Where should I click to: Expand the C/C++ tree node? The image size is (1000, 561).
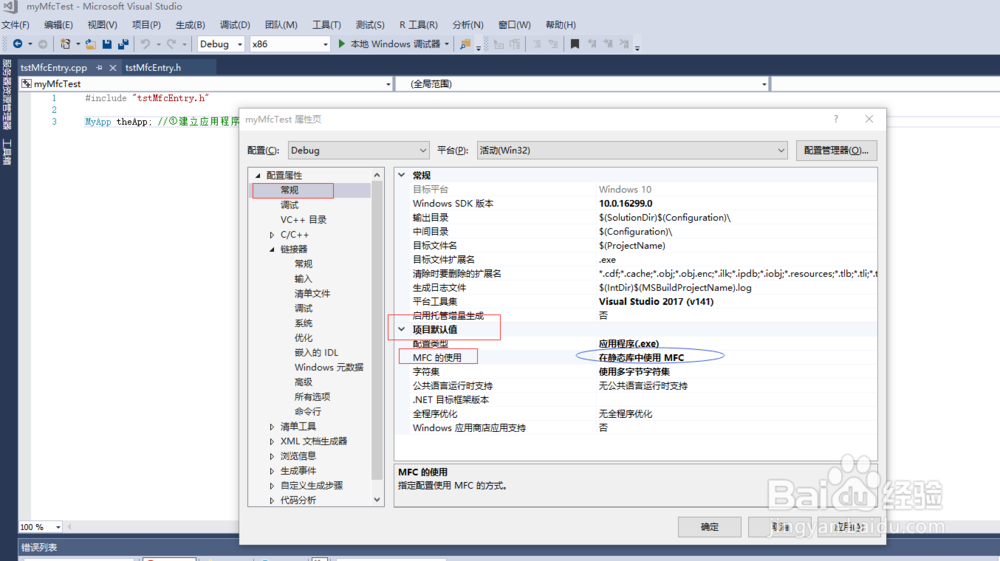coord(272,235)
